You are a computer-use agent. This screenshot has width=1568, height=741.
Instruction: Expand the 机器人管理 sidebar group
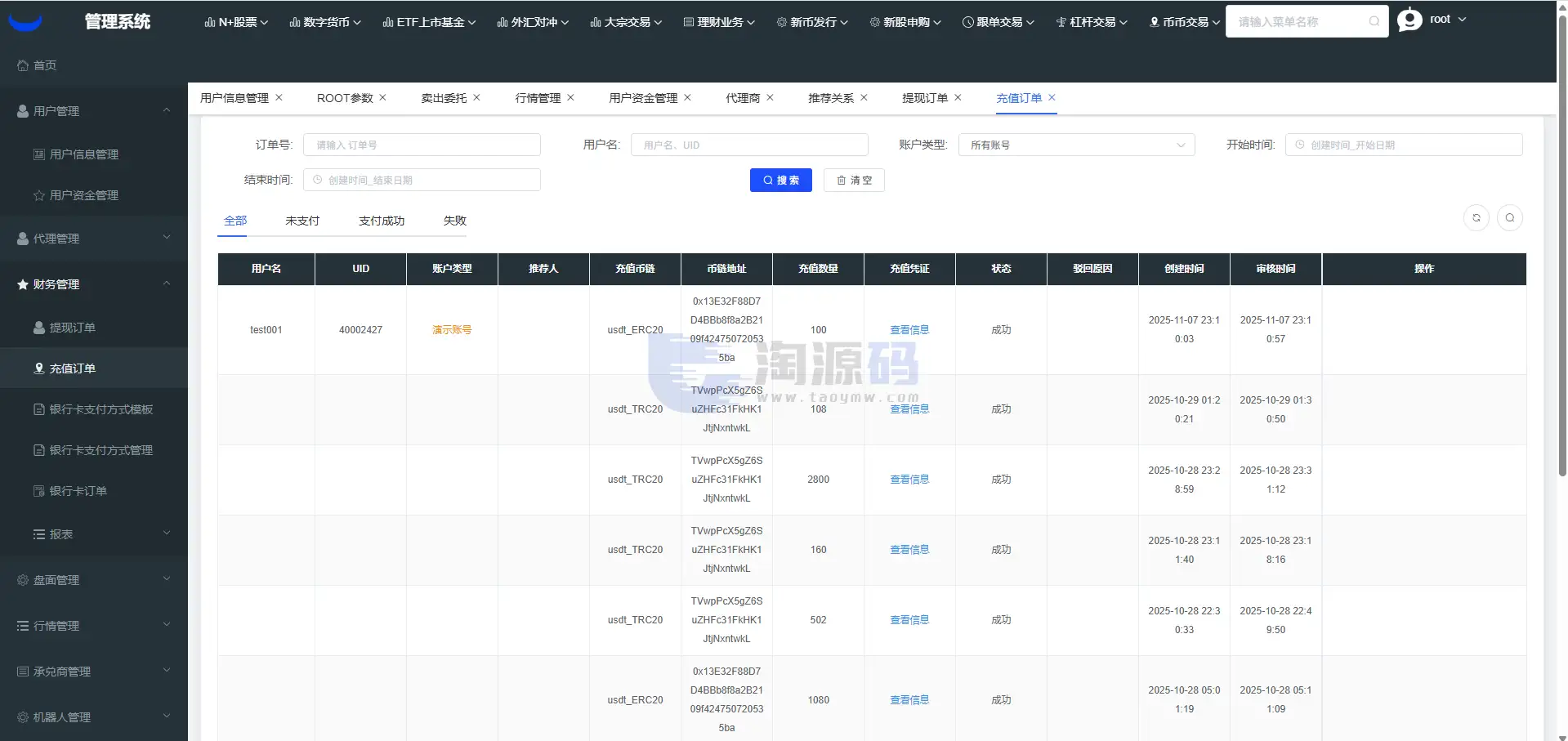pos(94,717)
